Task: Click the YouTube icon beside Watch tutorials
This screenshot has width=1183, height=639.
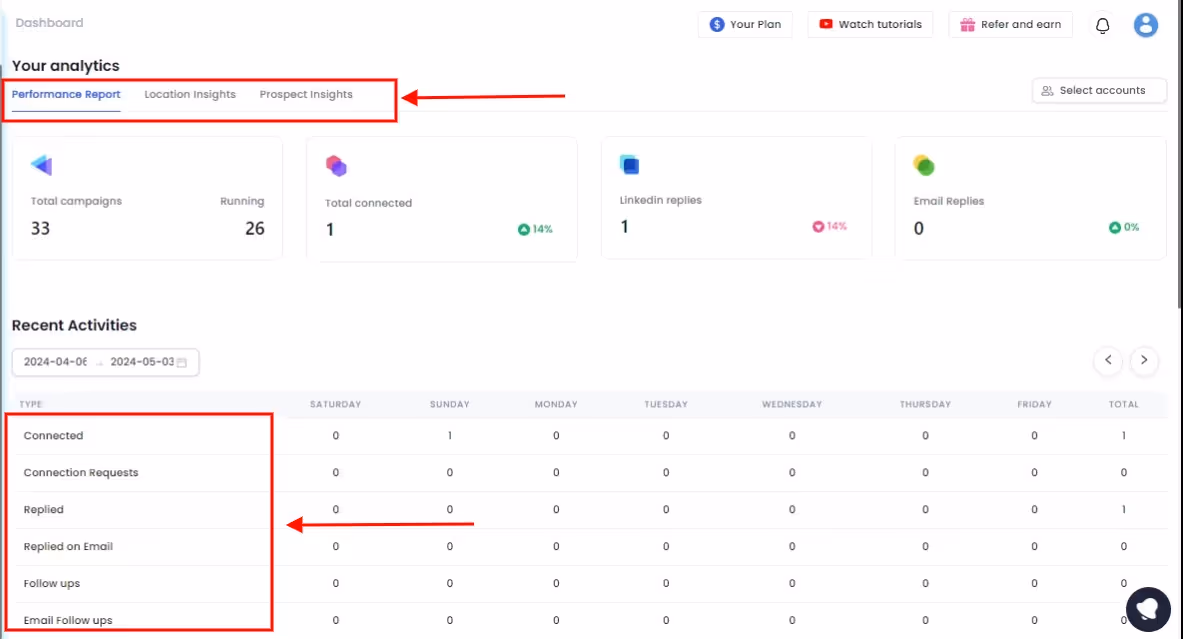Action: click(824, 25)
